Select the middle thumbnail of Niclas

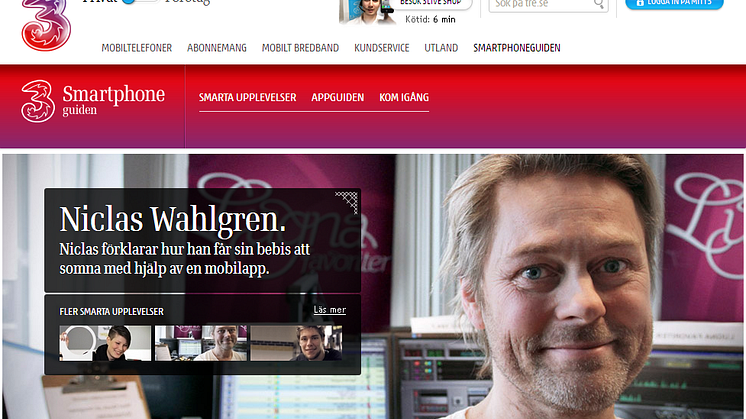coord(201,343)
